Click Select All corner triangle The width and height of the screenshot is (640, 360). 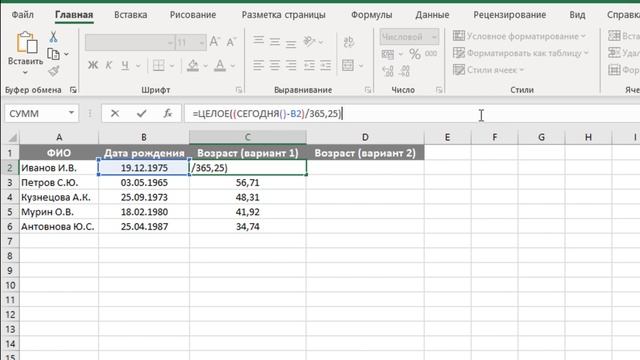coord(12,138)
